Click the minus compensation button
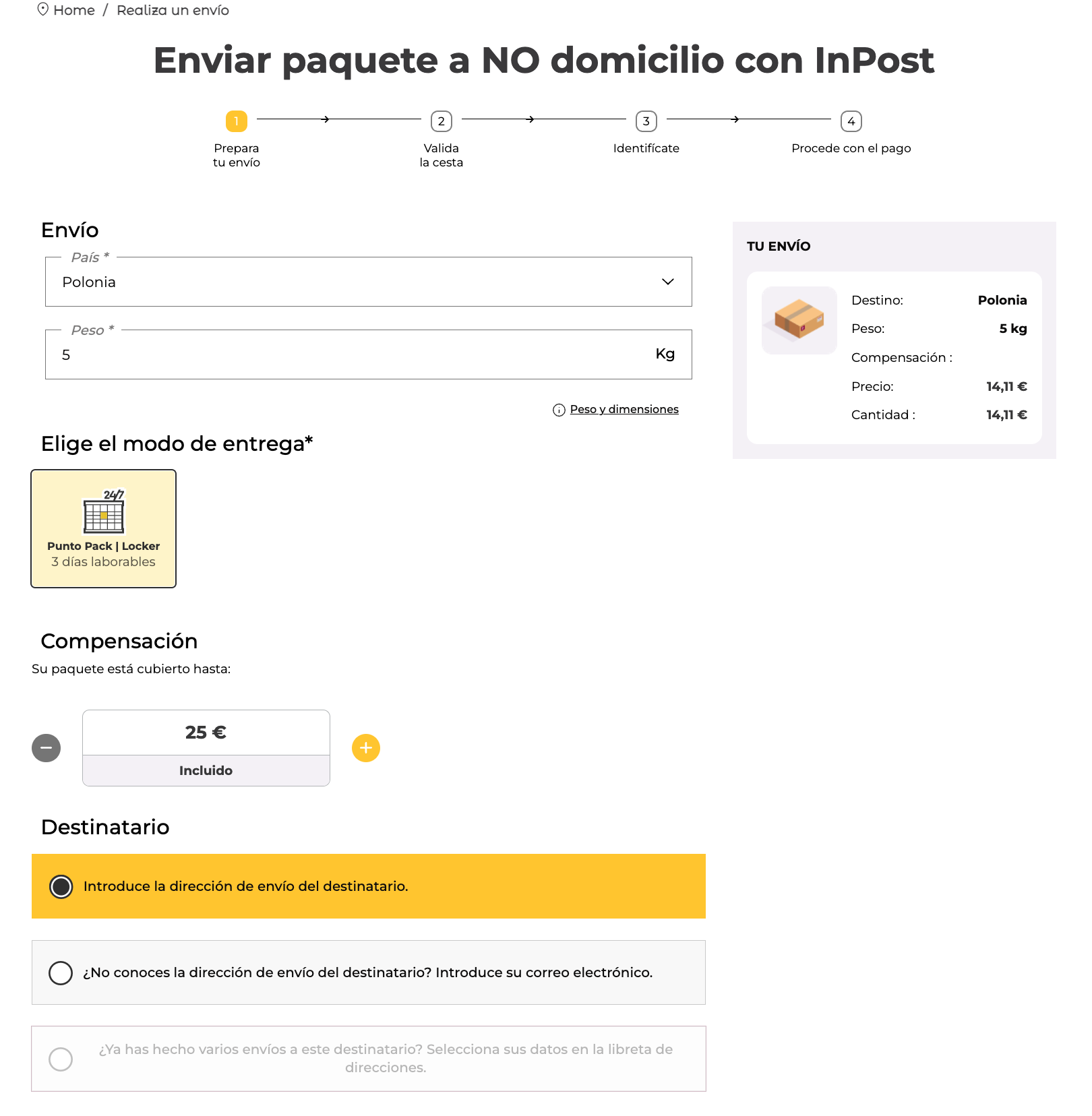 click(47, 748)
